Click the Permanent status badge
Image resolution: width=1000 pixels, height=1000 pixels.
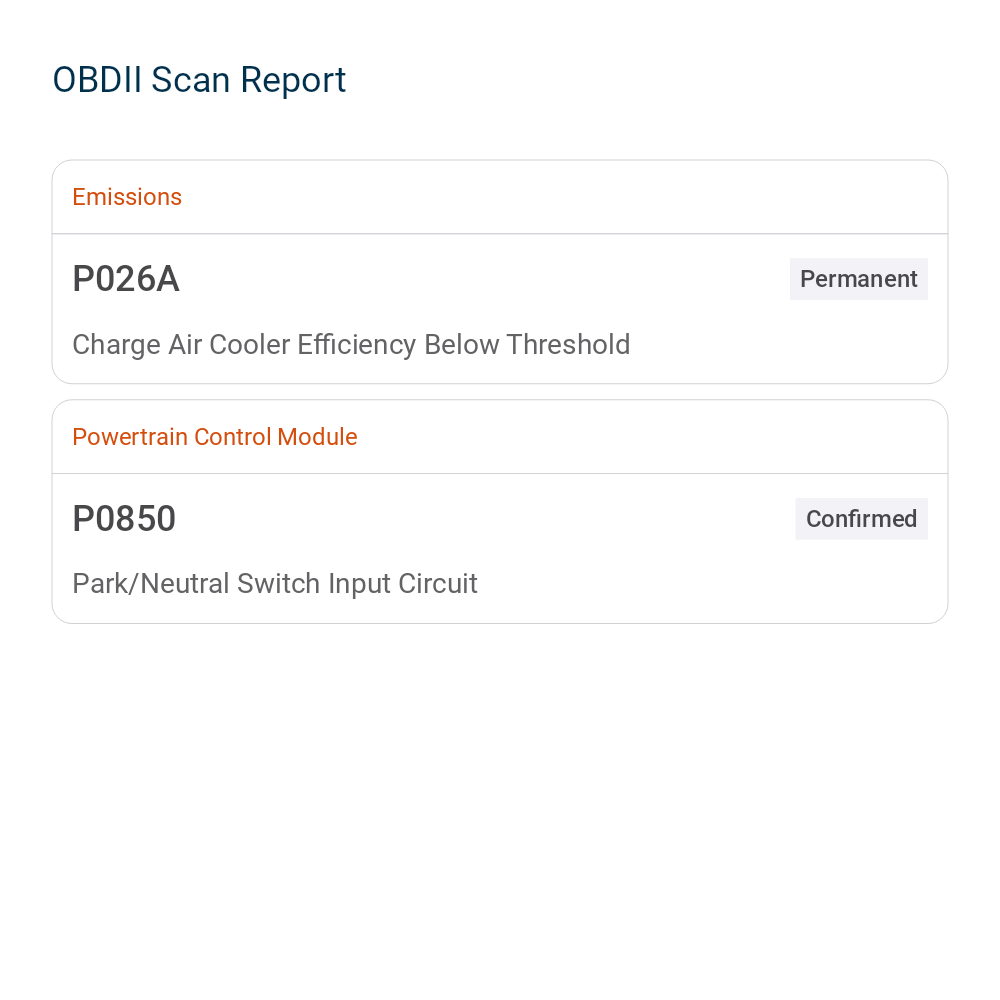pyautogui.click(x=858, y=279)
